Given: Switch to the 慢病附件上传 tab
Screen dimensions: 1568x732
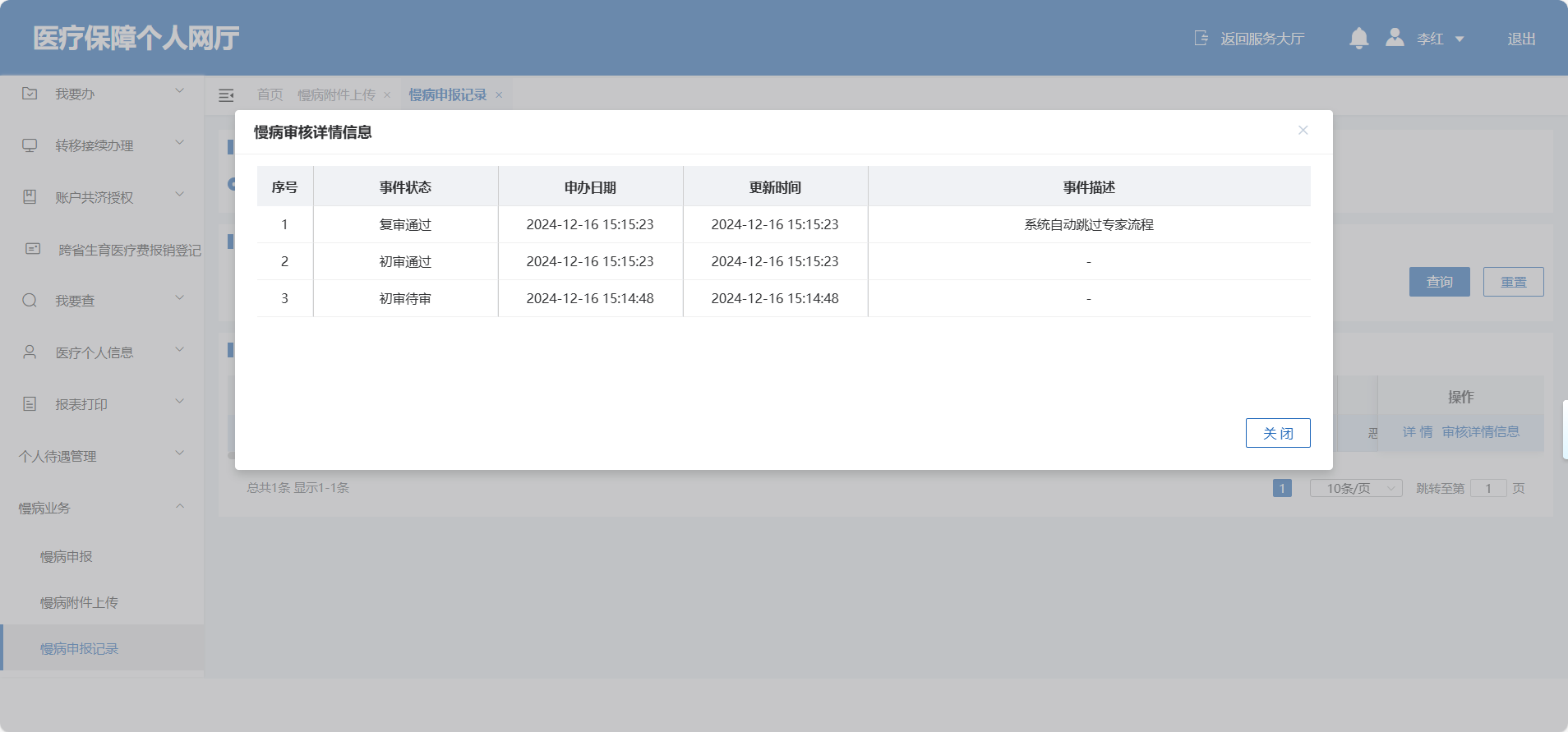Looking at the screenshot, I should (x=336, y=95).
